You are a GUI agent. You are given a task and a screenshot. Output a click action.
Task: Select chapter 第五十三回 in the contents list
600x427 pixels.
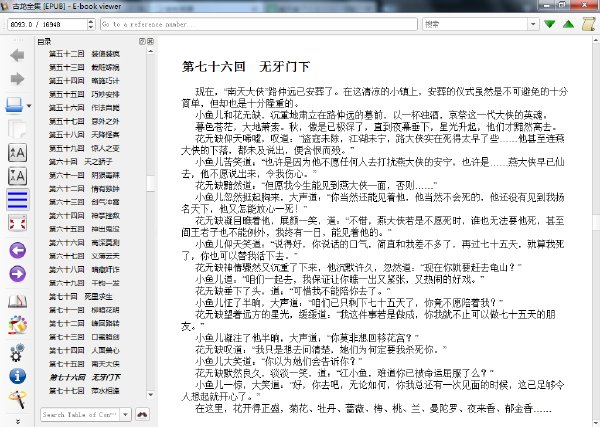click(84, 67)
